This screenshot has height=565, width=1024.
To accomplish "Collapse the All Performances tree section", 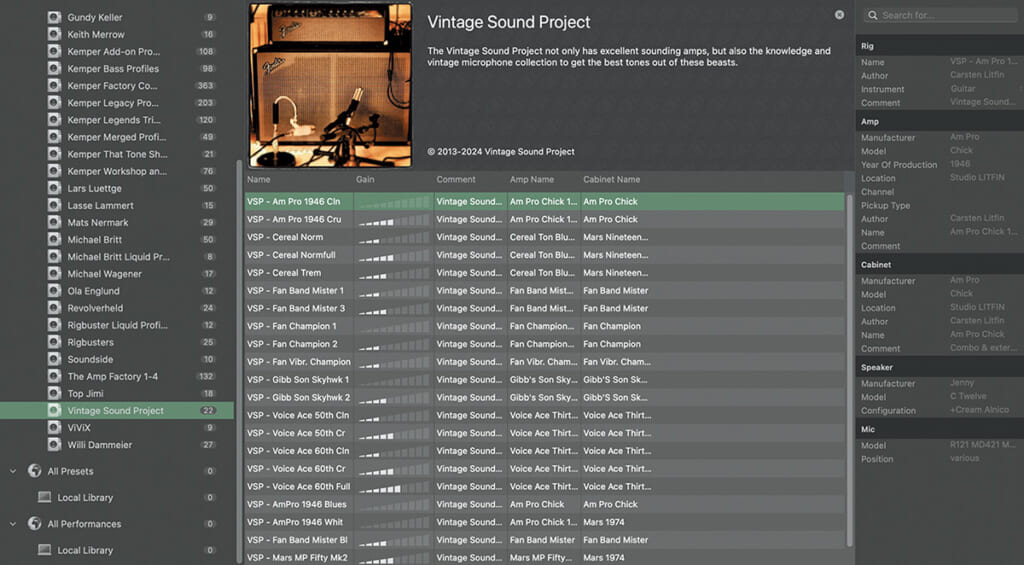I will (x=13, y=524).
